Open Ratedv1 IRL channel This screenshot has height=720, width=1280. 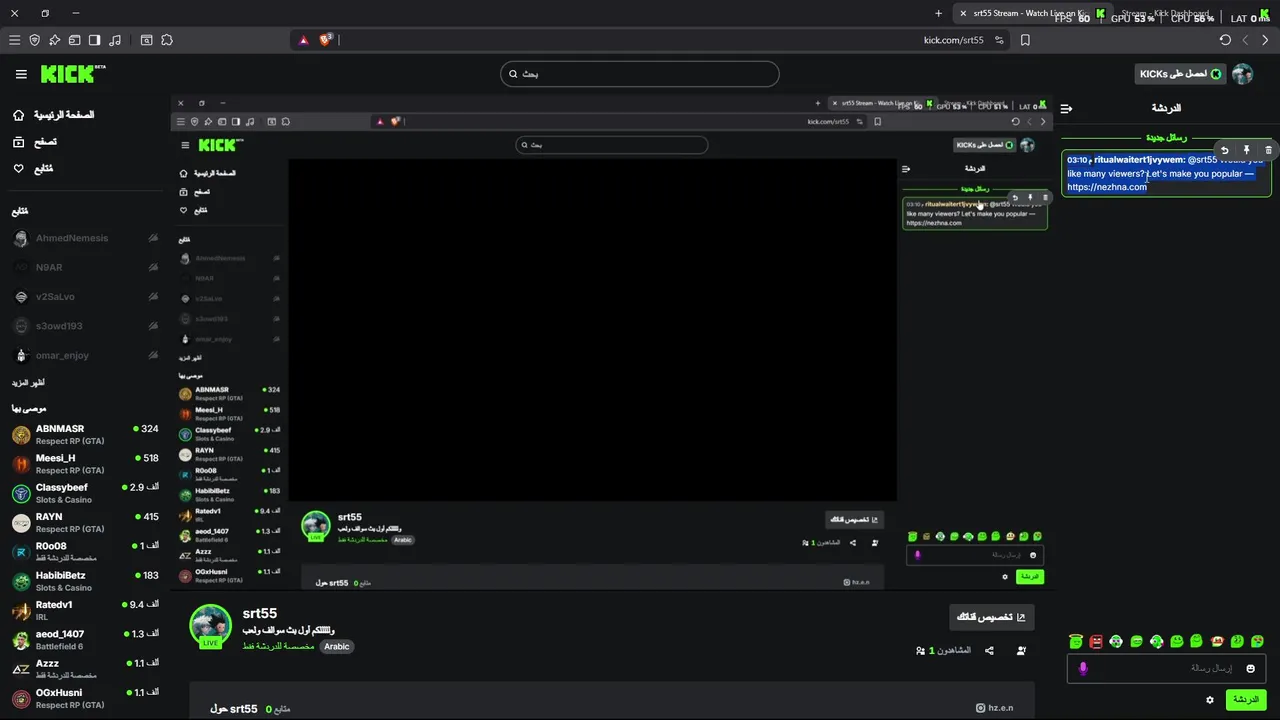coord(85,611)
